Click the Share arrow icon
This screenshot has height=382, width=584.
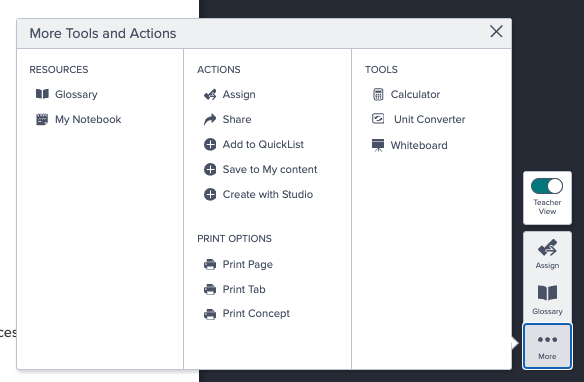tap(210, 119)
